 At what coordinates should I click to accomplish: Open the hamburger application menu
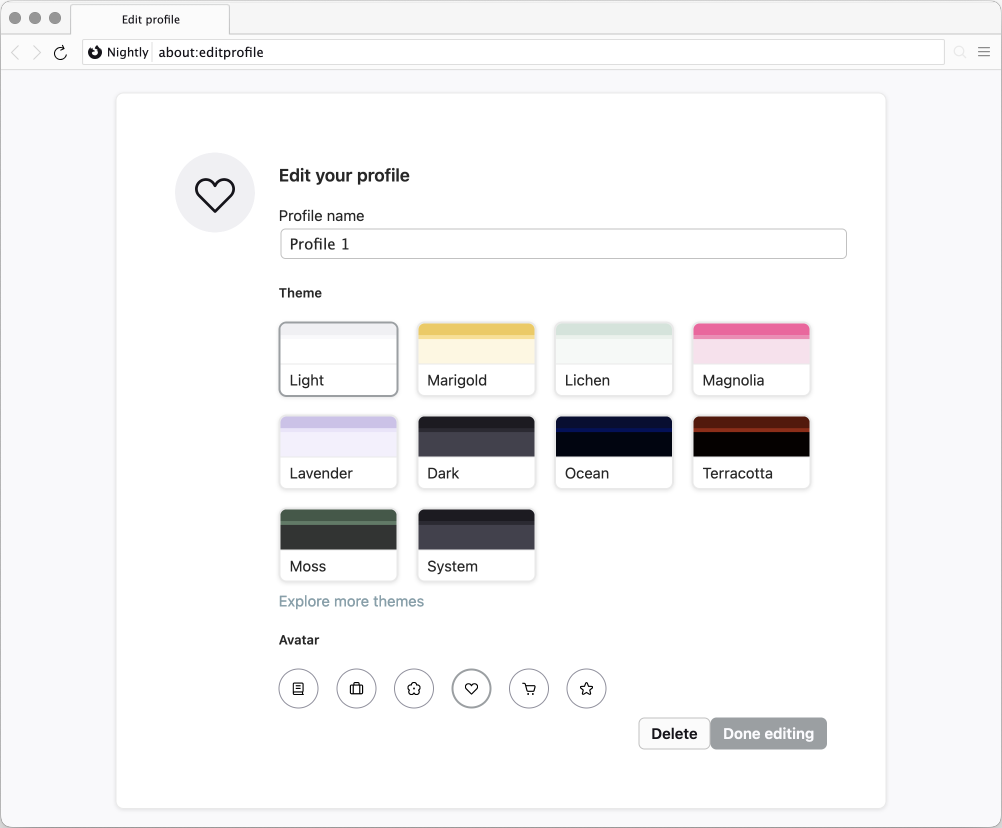984,52
